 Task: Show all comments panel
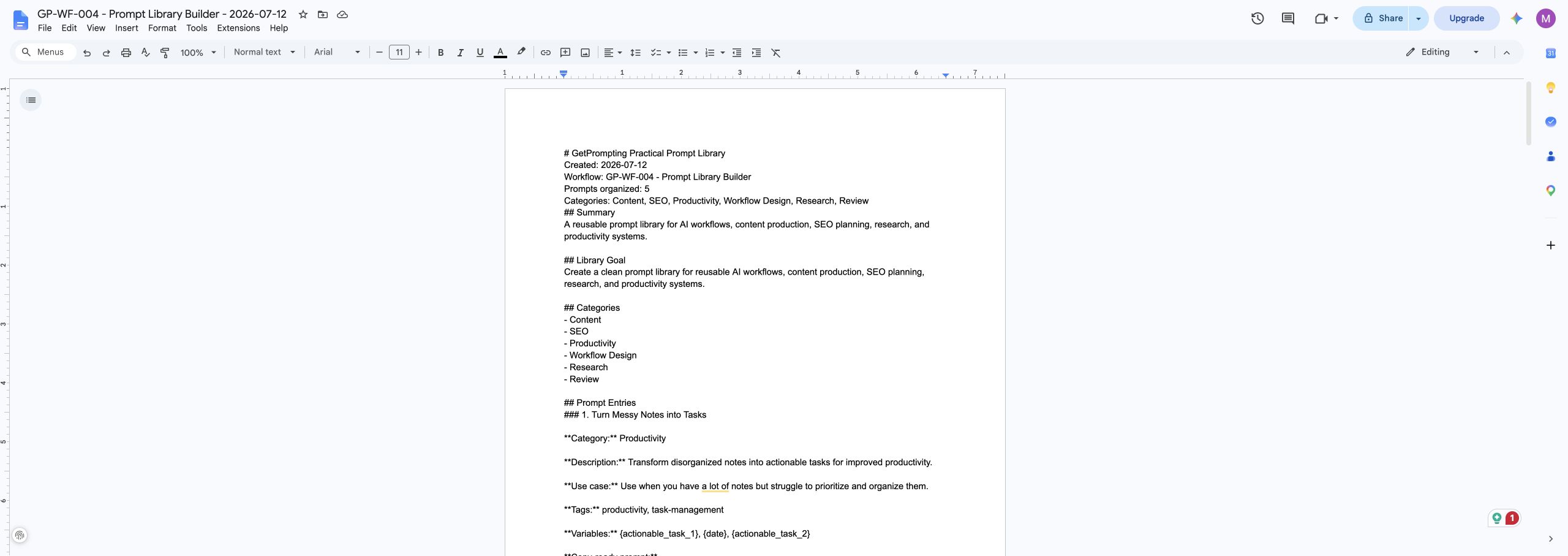pyautogui.click(x=1288, y=18)
